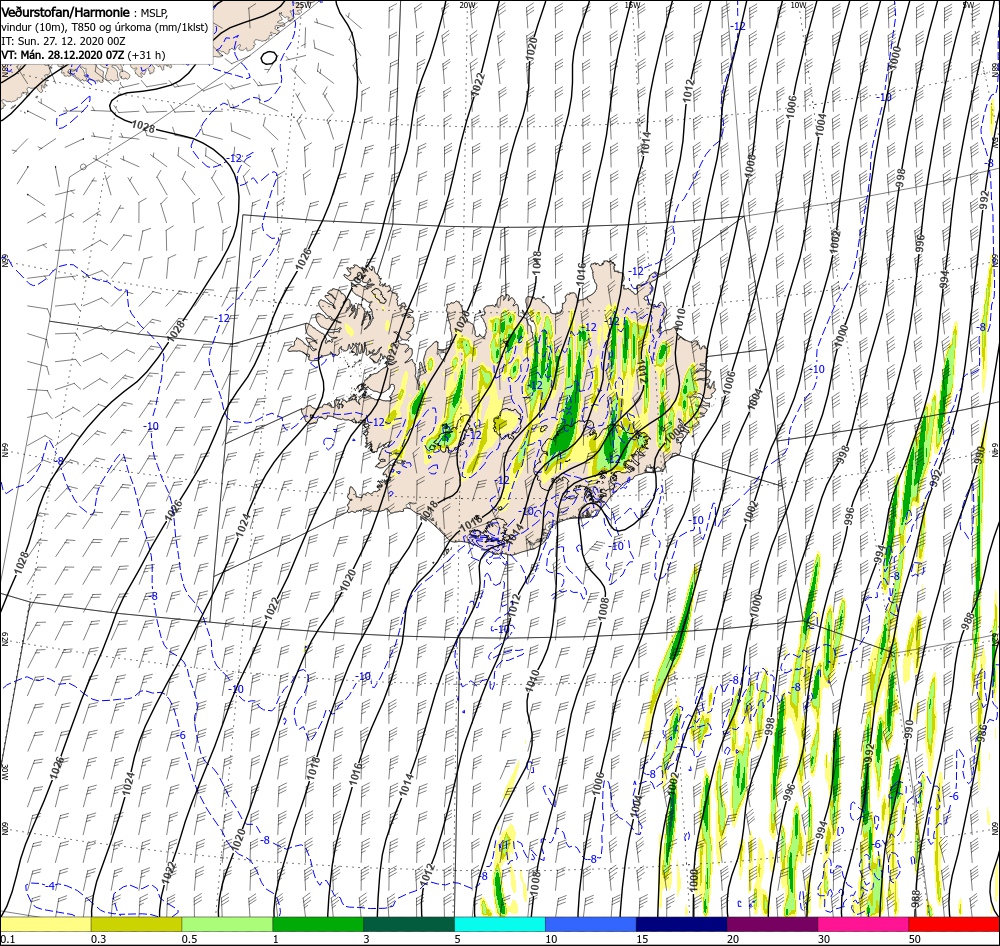The height and width of the screenshot is (946, 1000).
Task: Click the '25W' longitude label
Action: coord(303,5)
